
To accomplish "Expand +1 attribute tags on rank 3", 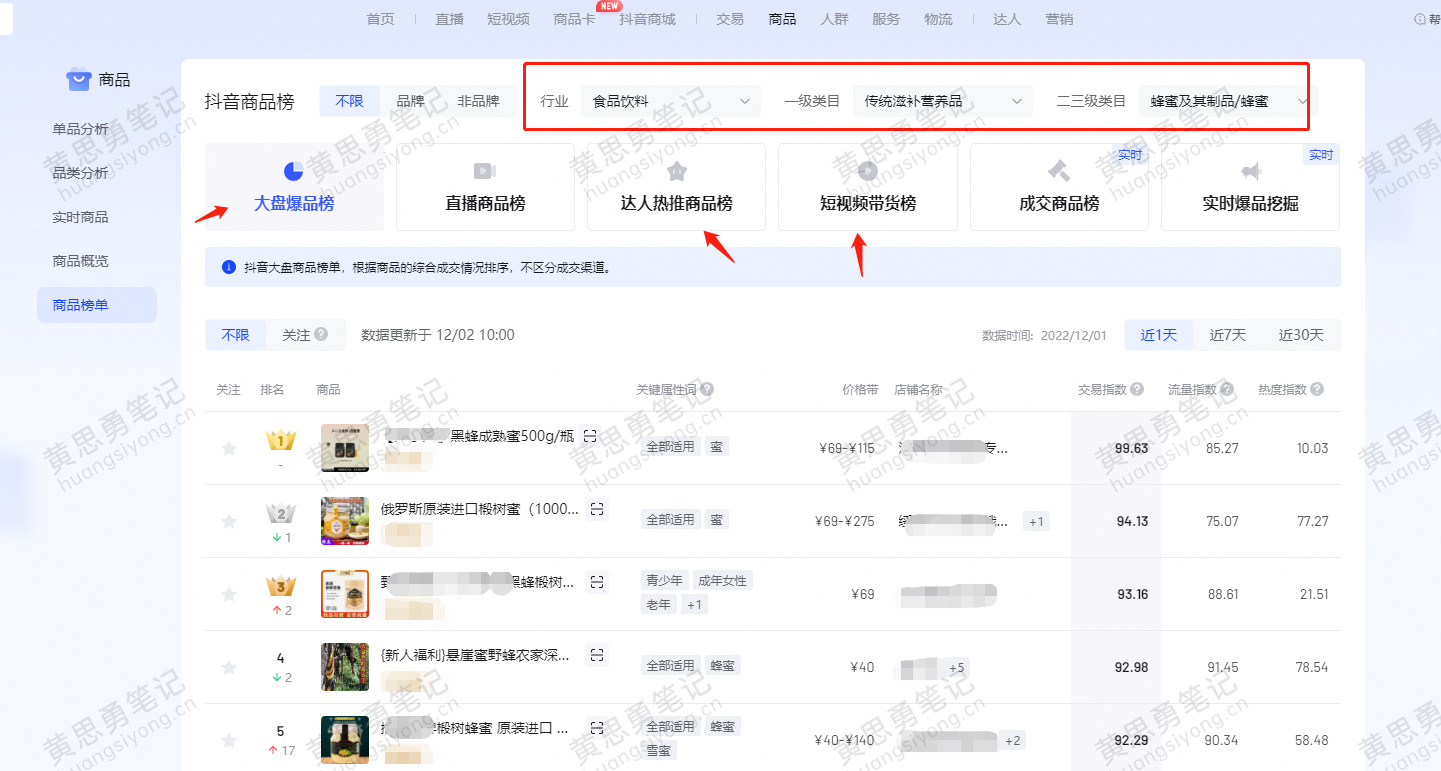I will (x=693, y=605).
